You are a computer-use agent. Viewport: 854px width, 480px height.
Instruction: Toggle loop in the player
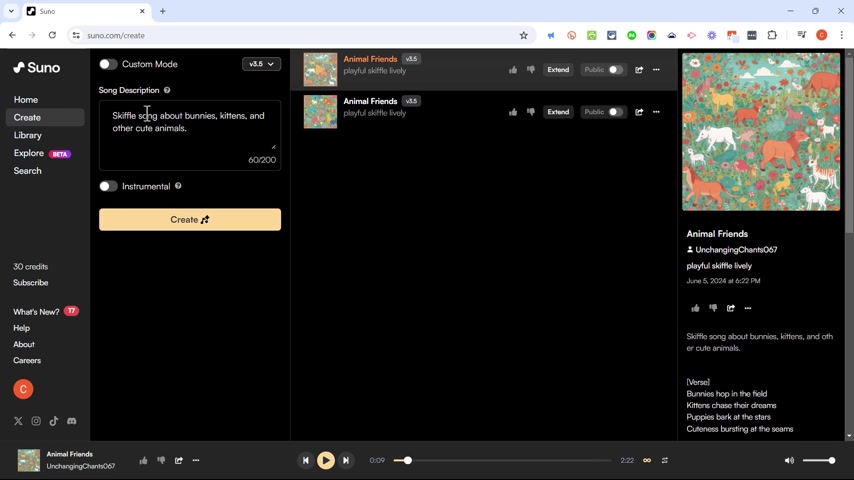(647, 460)
